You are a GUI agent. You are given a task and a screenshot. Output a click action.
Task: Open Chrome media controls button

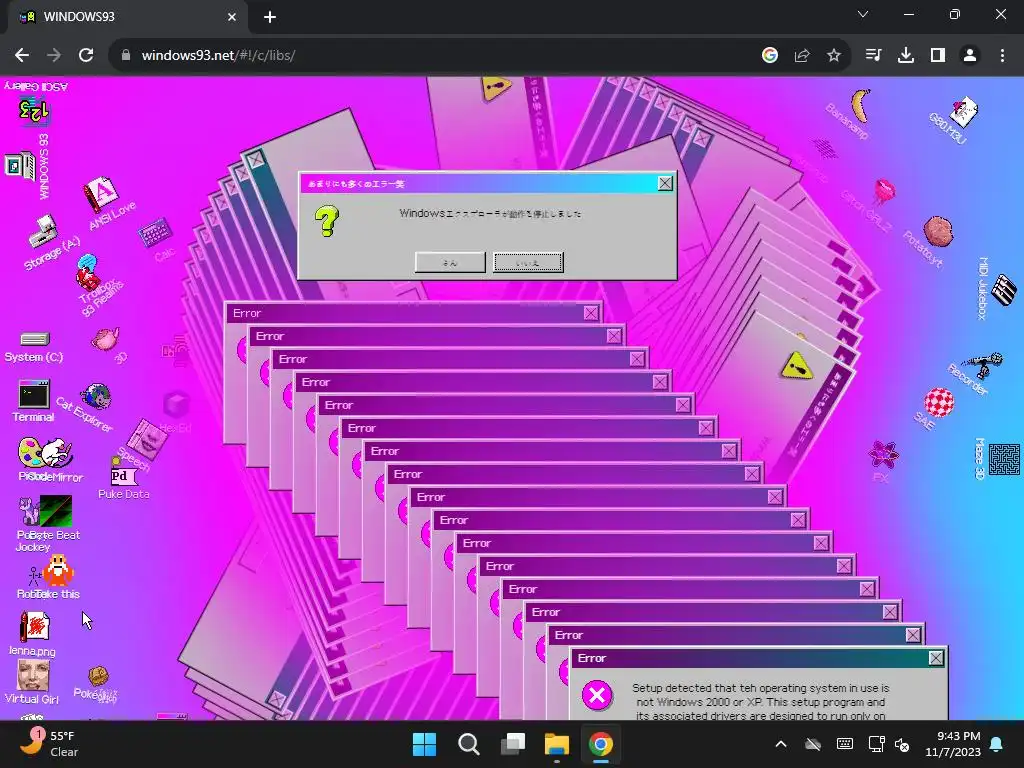873,55
